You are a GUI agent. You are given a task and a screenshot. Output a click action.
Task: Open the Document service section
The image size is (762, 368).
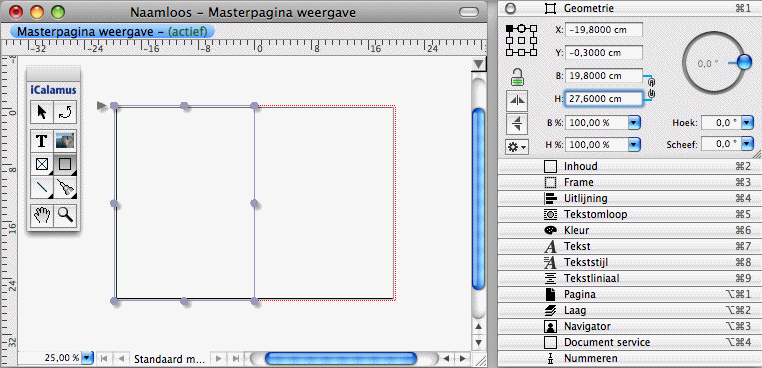coord(630,342)
